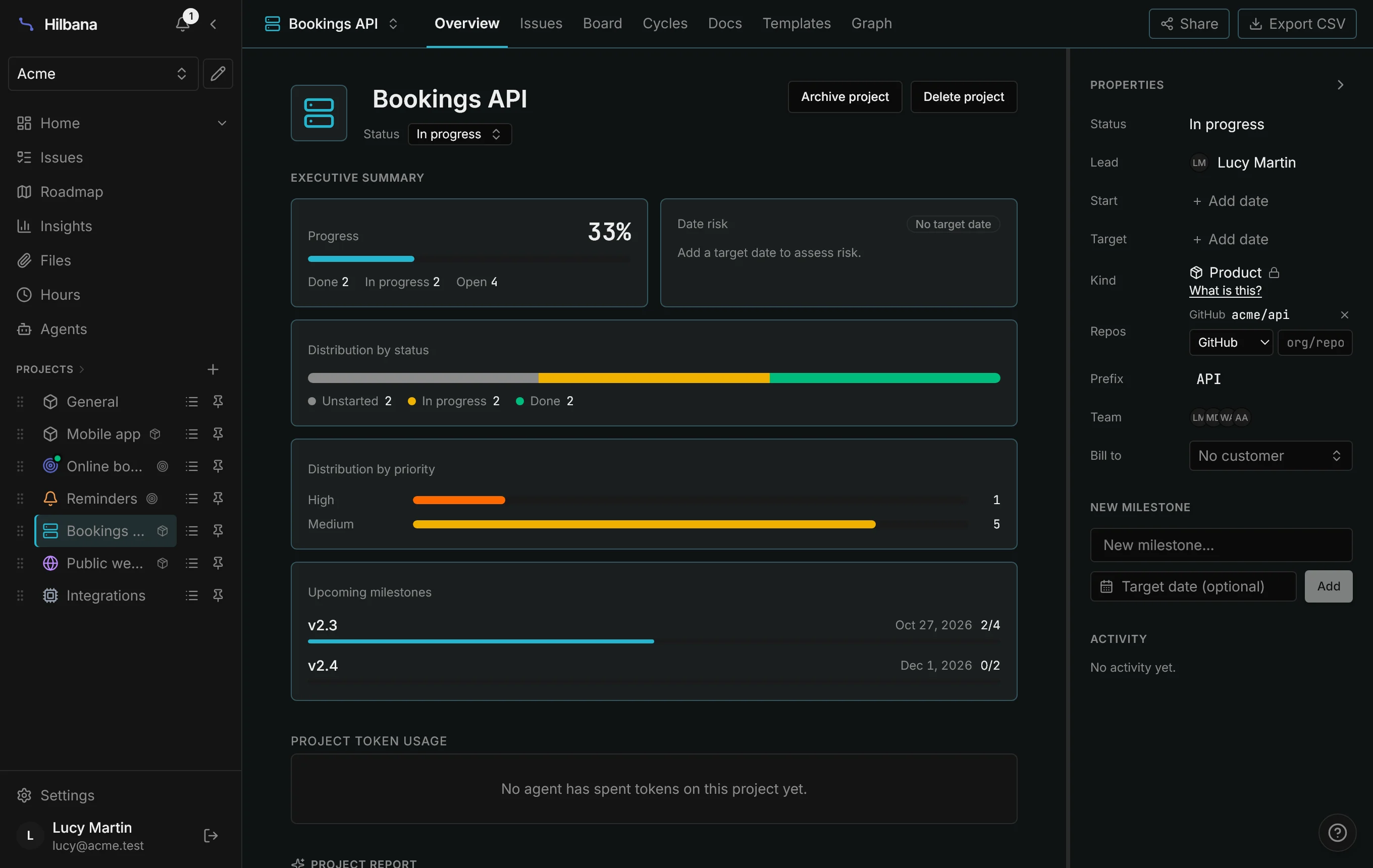Image resolution: width=1373 pixels, height=868 pixels.
Task: Expand the Home section chevron
Action: pos(222,123)
